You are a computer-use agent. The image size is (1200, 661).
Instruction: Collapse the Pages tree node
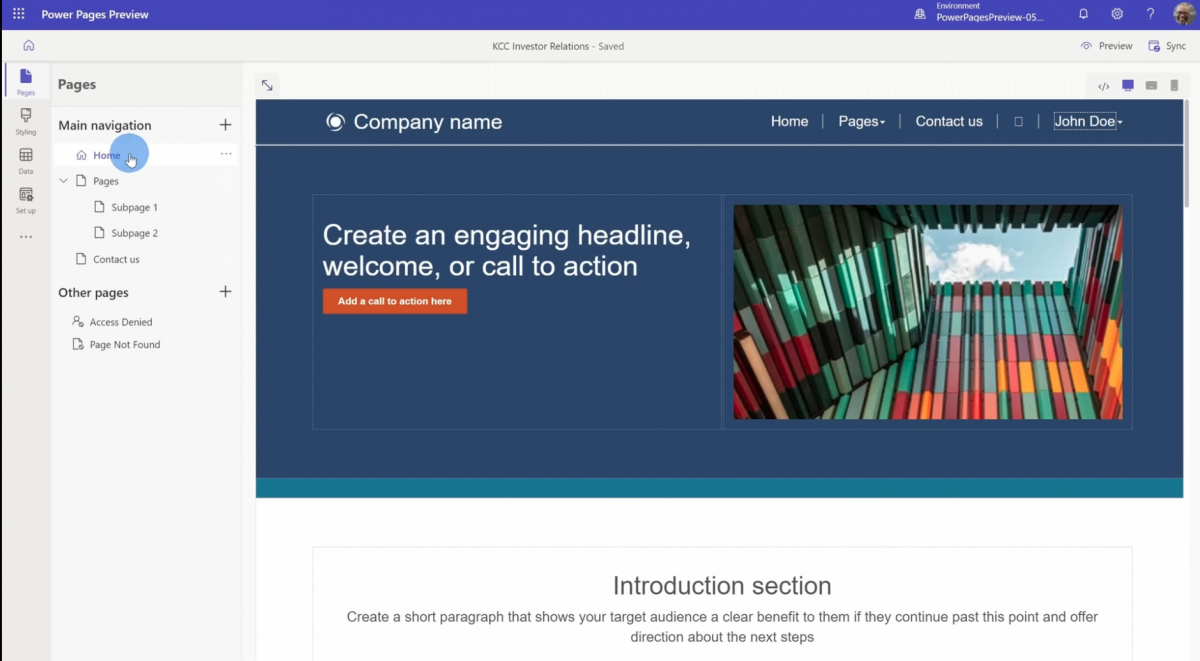(64, 181)
